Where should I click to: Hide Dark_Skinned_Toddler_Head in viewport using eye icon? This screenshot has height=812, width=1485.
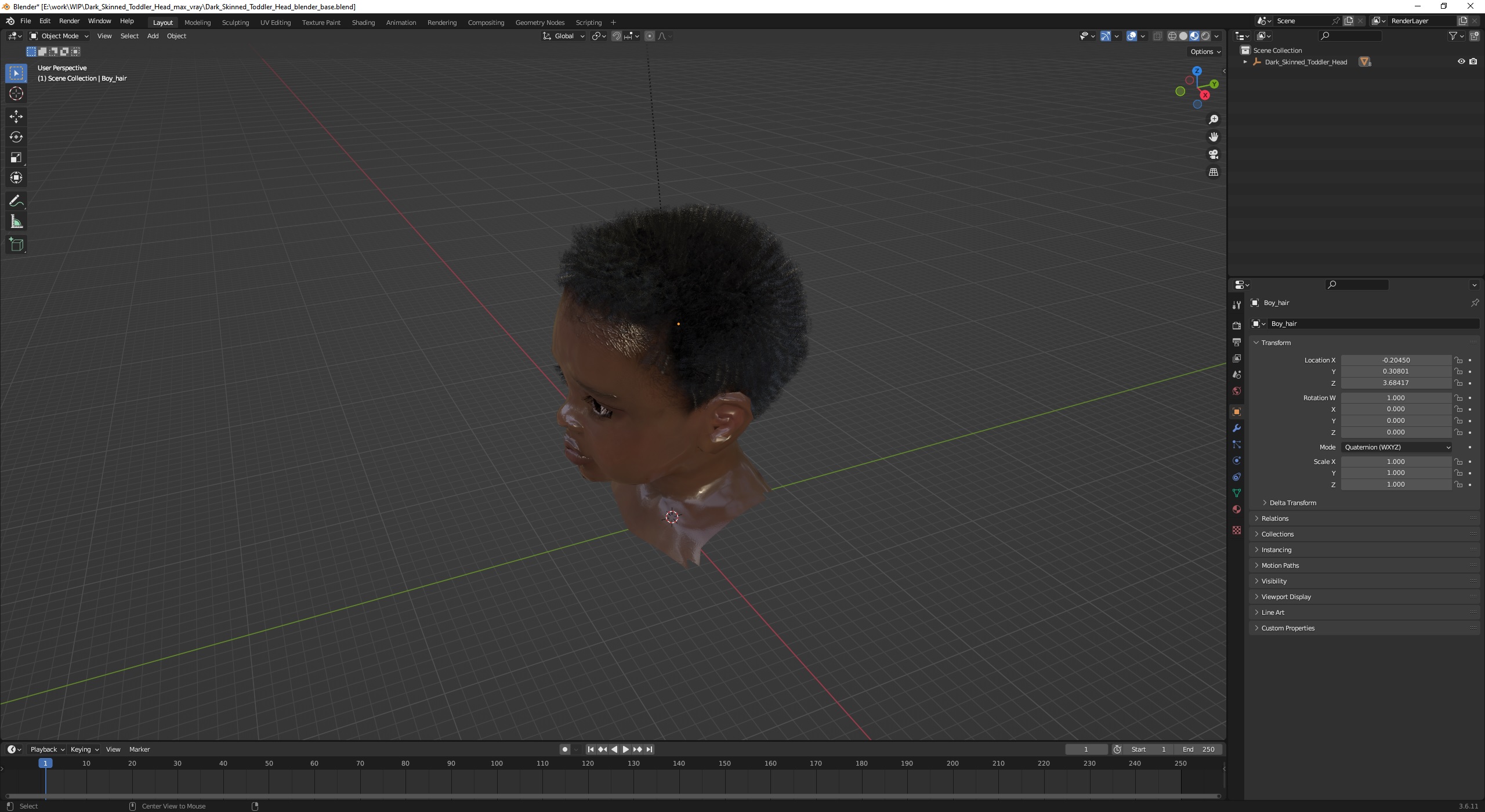pos(1461,61)
